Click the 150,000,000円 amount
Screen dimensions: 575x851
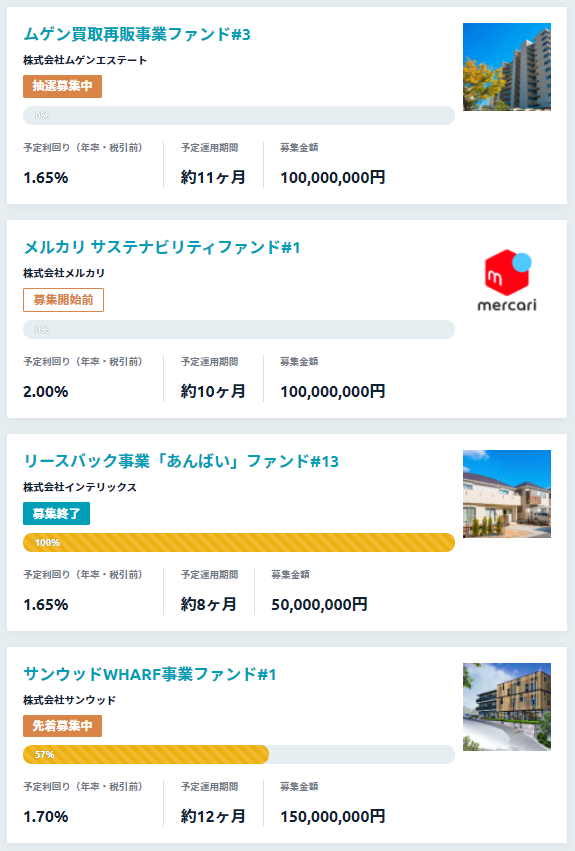[333, 816]
